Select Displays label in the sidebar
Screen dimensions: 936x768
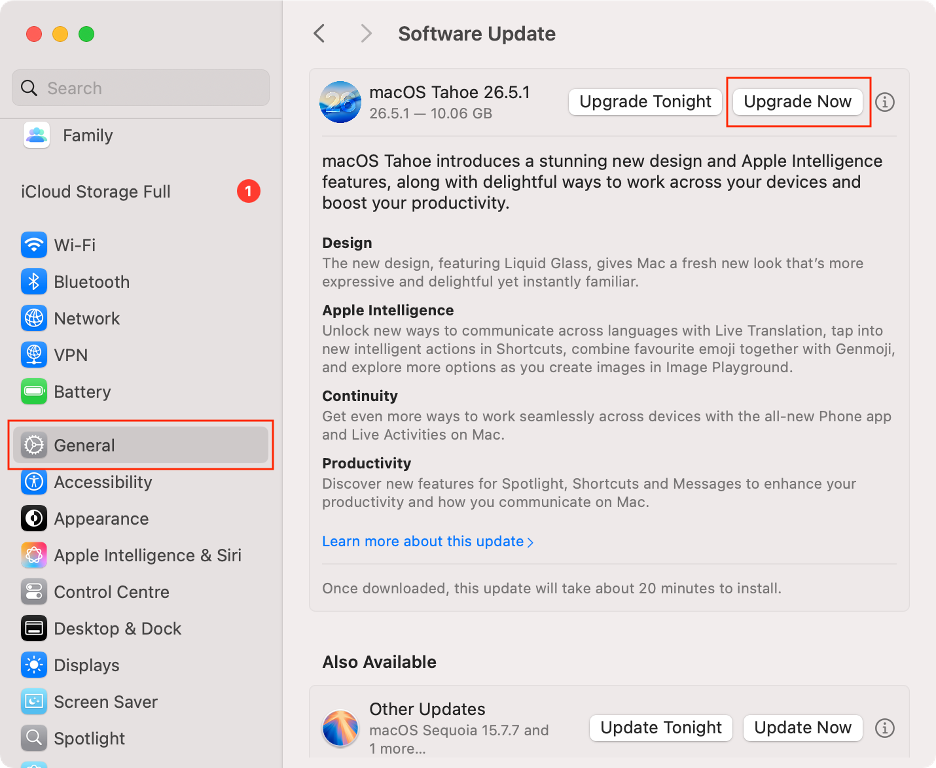(x=87, y=665)
